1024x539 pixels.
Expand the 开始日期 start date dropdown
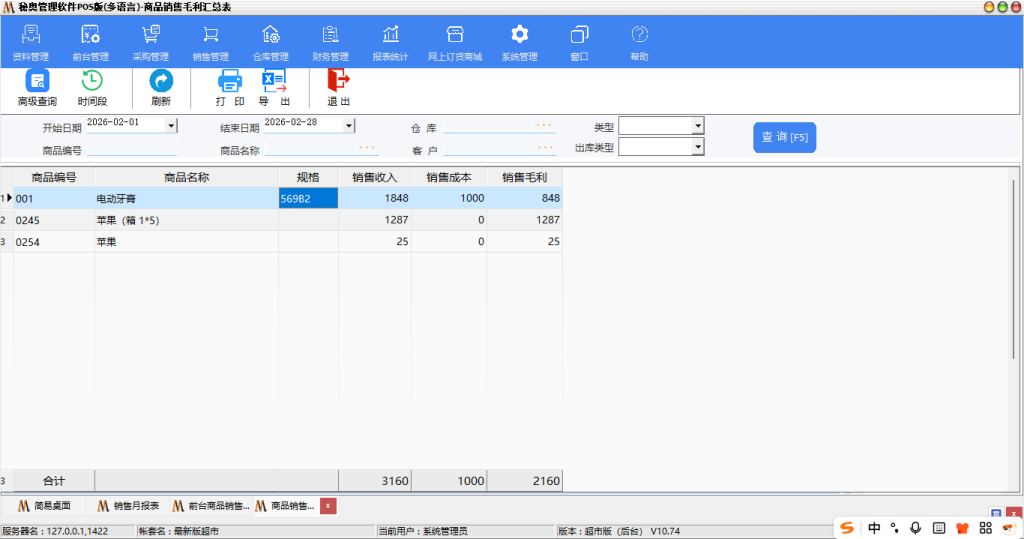pos(171,125)
